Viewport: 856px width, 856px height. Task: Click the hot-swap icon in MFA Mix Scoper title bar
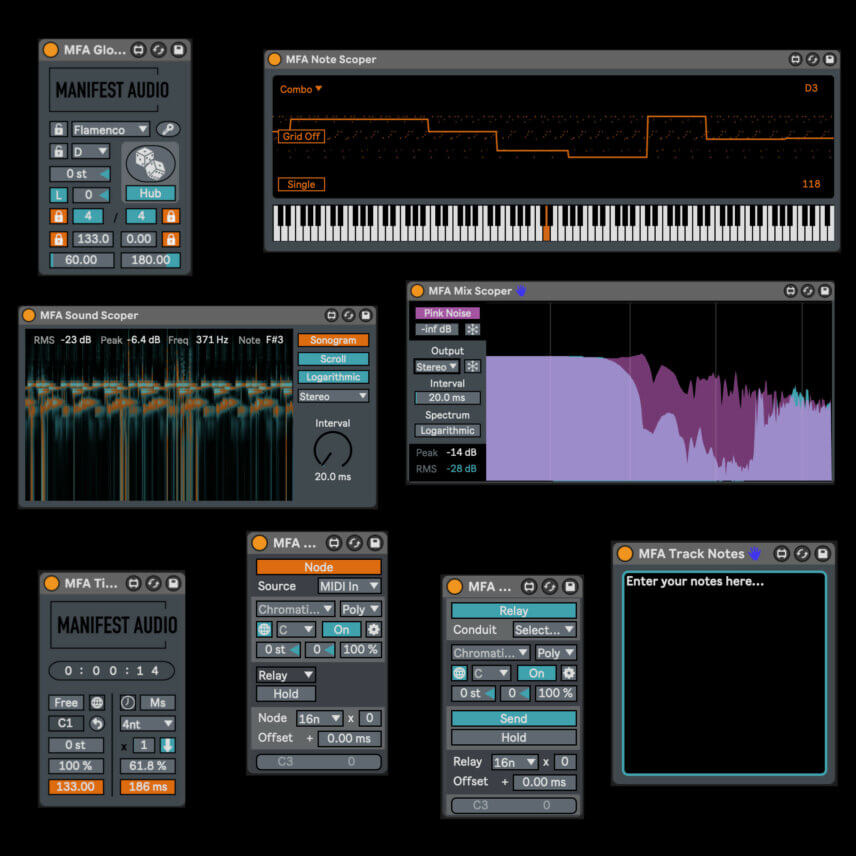click(x=807, y=291)
